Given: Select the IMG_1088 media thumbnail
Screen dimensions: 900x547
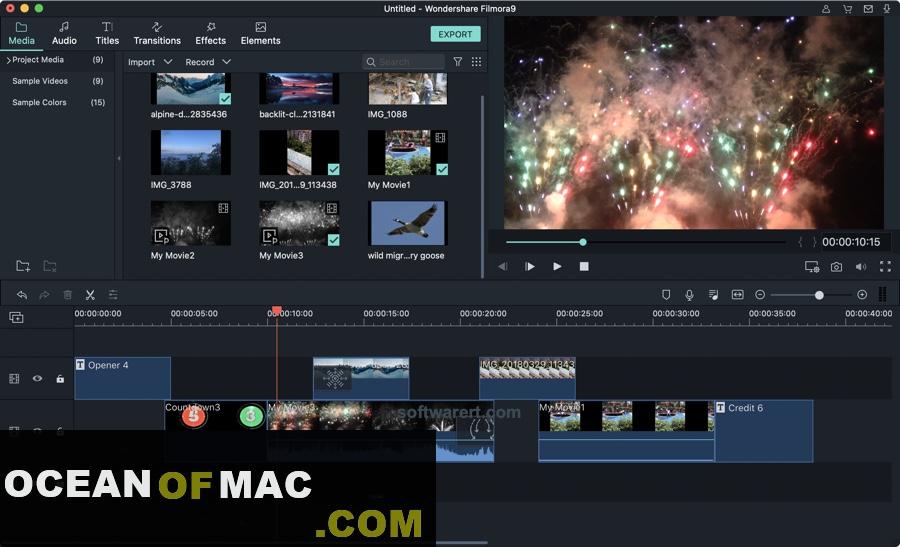Looking at the screenshot, I should click(408, 89).
